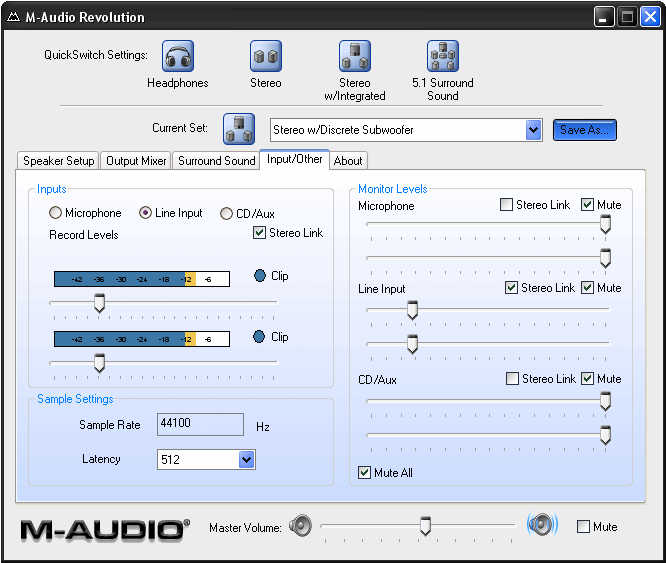Toggle Stereo Link for Line Input monitor
666x563 pixels.
point(511,288)
